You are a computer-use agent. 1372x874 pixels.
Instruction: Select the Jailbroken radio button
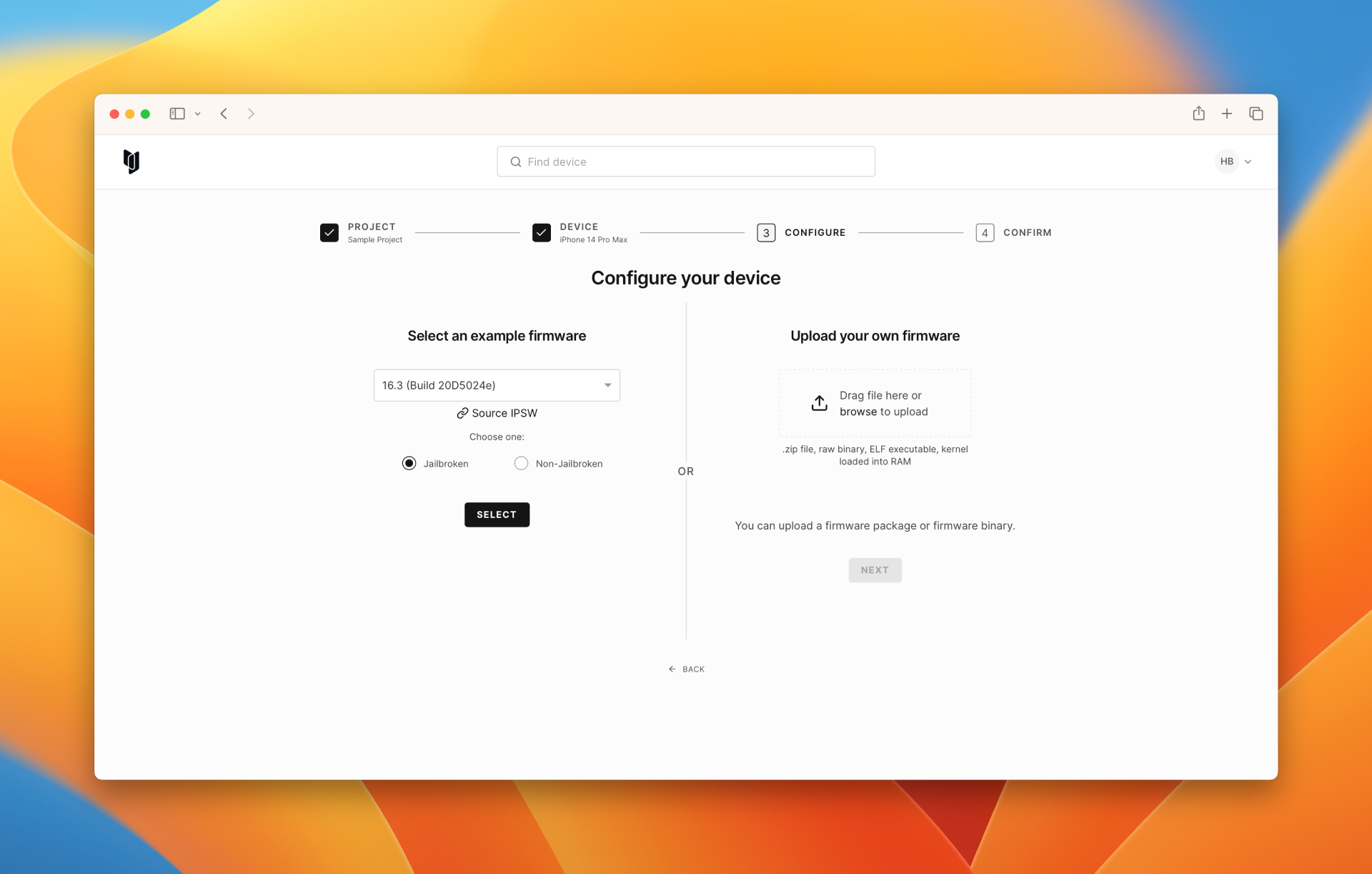pos(409,463)
